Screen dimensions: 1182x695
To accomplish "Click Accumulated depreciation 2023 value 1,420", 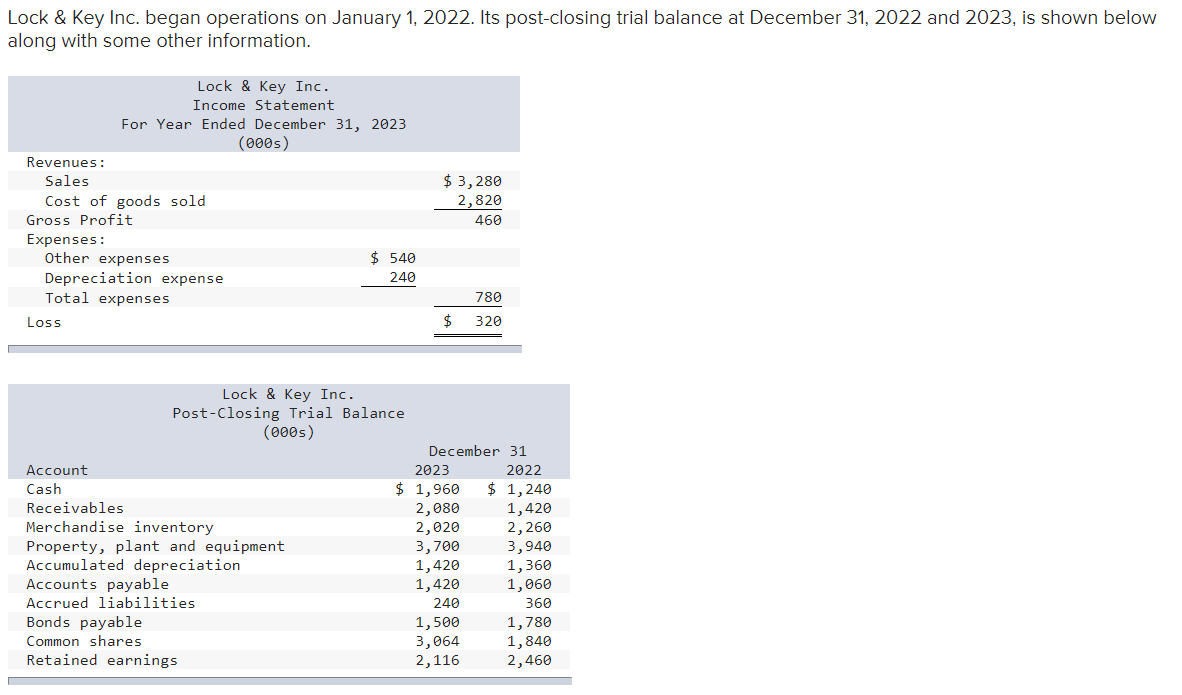I will (437, 565).
